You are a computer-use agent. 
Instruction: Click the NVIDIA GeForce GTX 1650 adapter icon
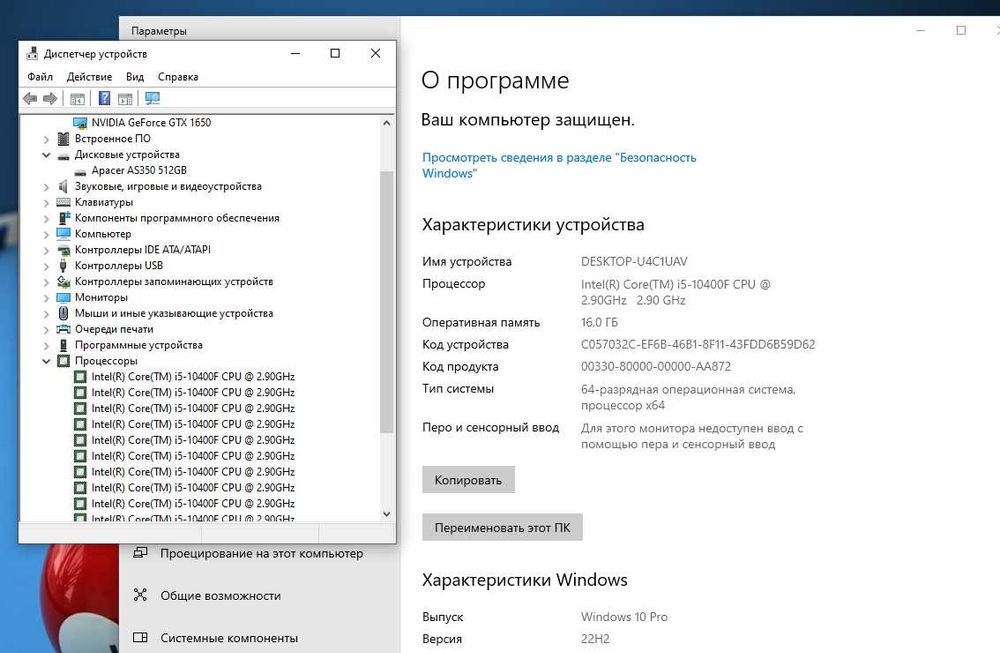[80, 122]
